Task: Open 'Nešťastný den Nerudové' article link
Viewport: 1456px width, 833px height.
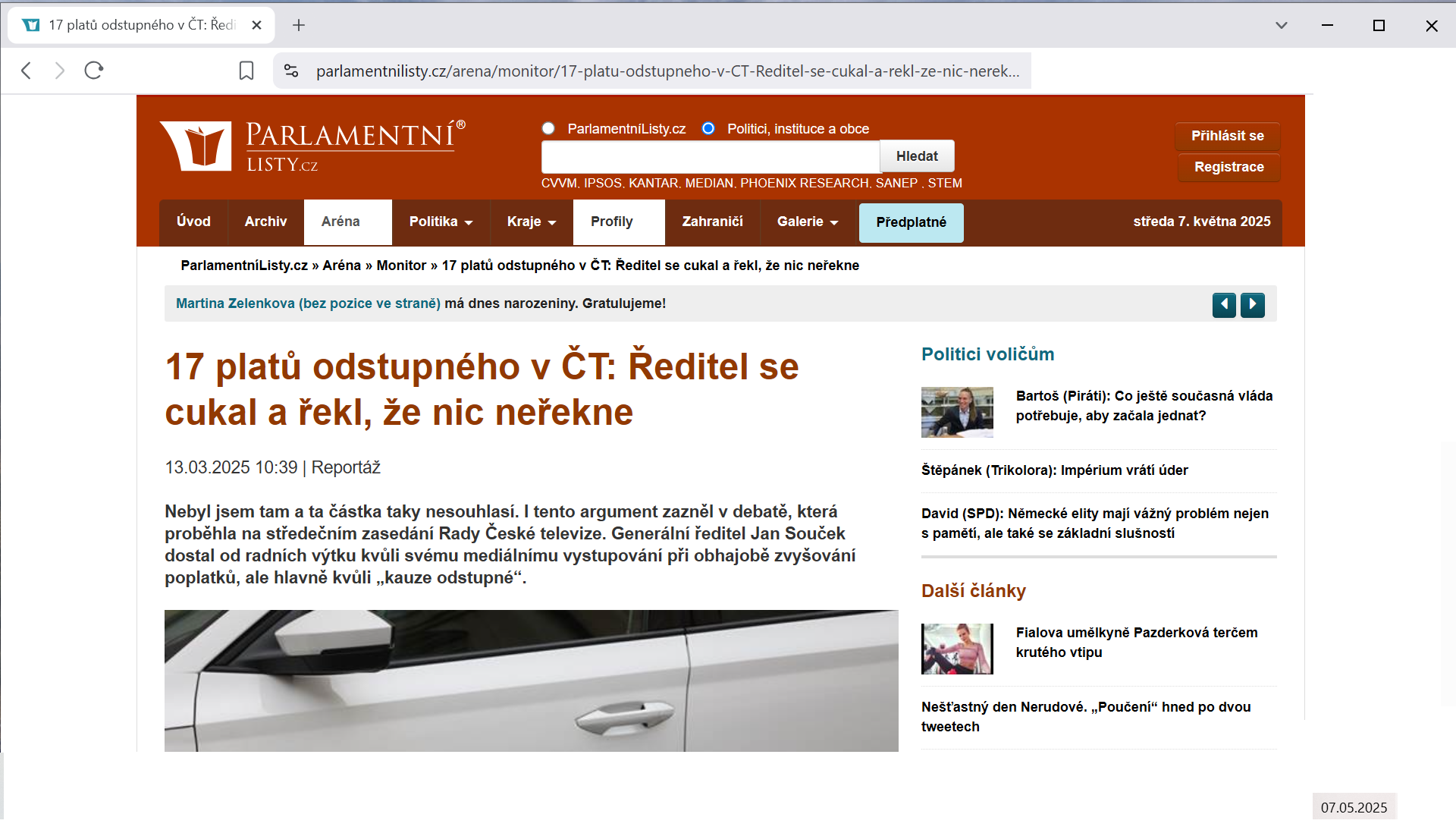Action: (x=1086, y=717)
